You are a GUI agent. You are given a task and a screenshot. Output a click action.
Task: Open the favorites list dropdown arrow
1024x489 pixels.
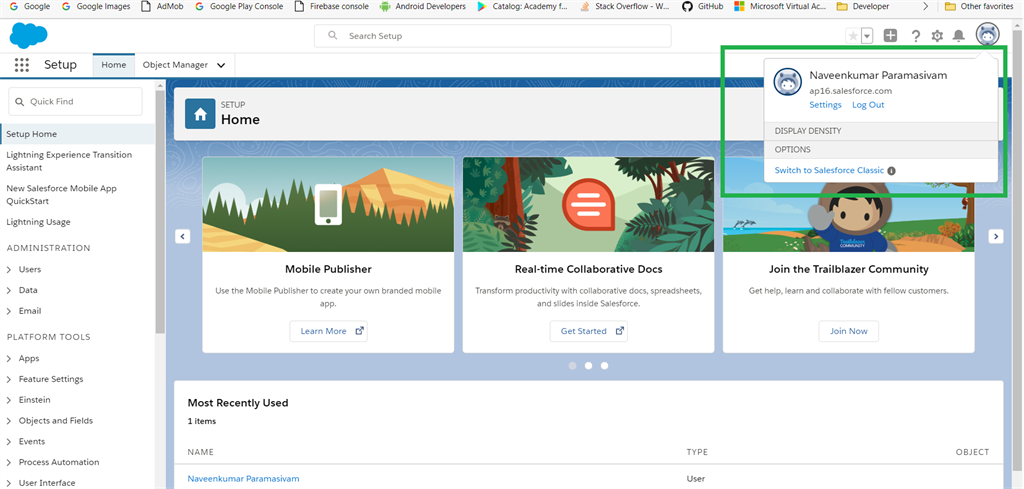pyautogui.click(x=867, y=36)
